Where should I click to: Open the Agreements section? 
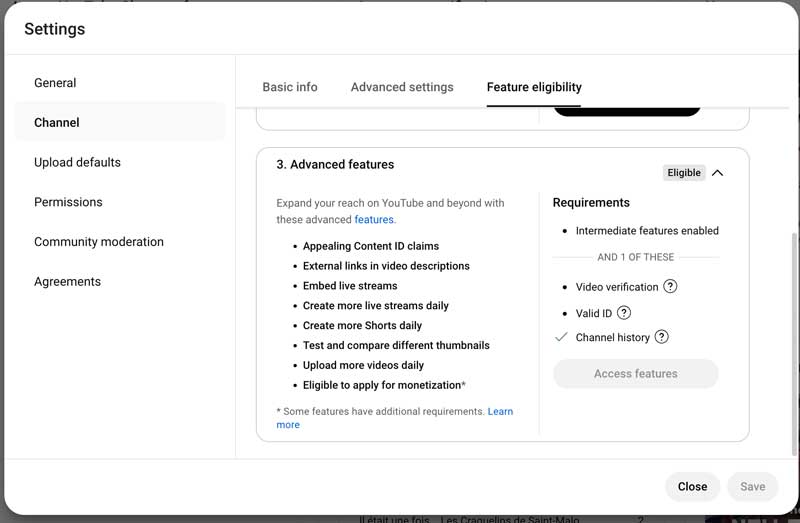pyautogui.click(x=67, y=282)
